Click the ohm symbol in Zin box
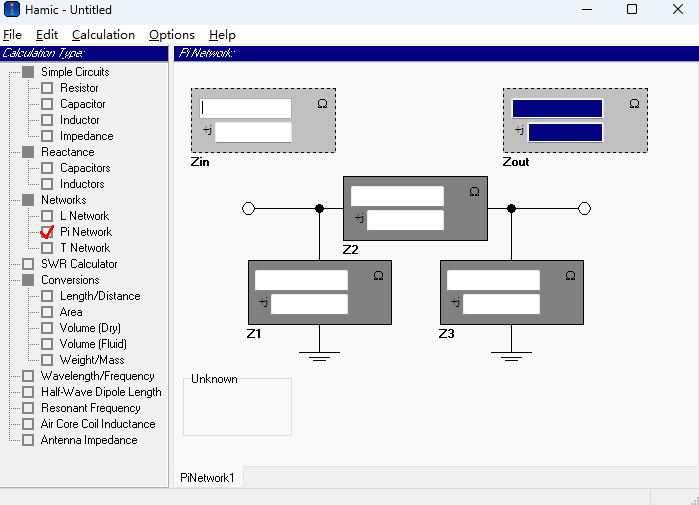Viewport: 699px width, 505px height. pos(322,103)
